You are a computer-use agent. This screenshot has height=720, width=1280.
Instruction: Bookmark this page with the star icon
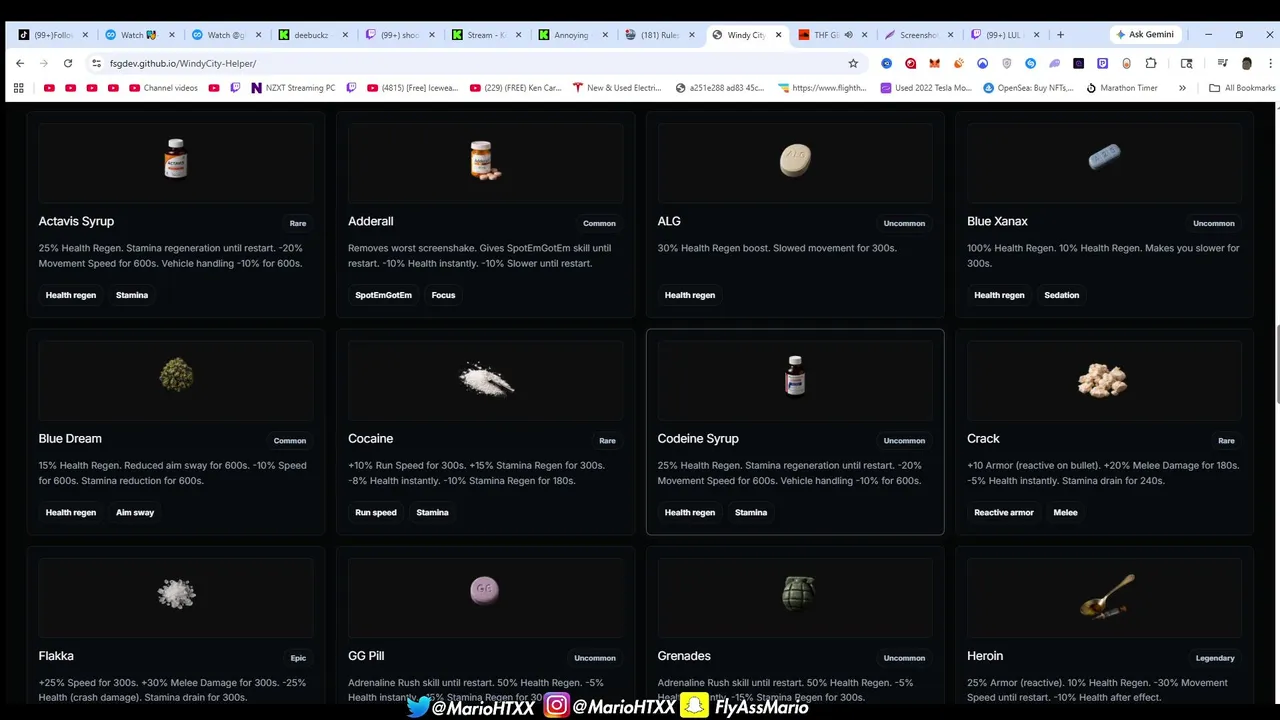point(853,63)
